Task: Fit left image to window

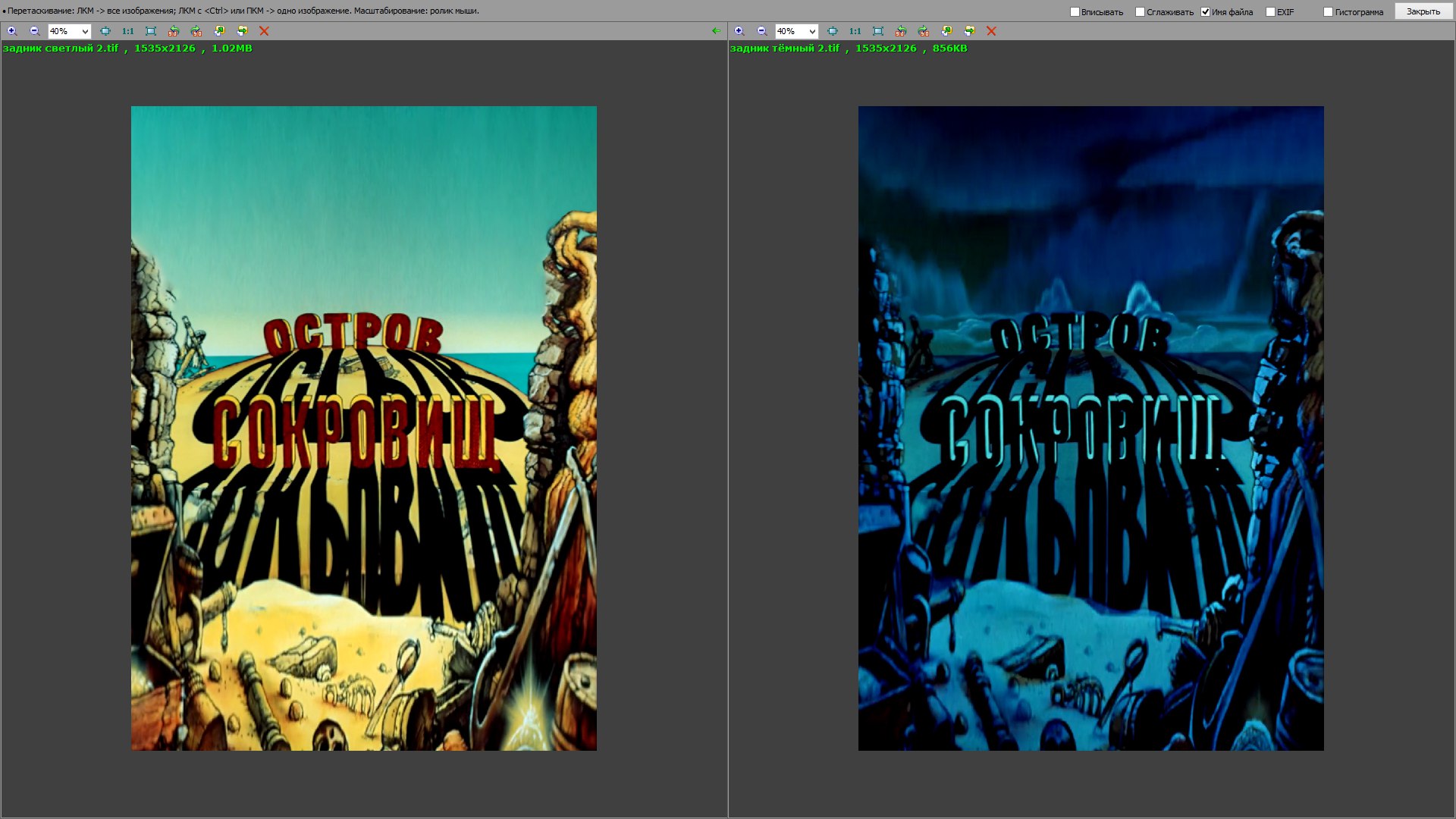Action: pyautogui.click(x=105, y=31)
